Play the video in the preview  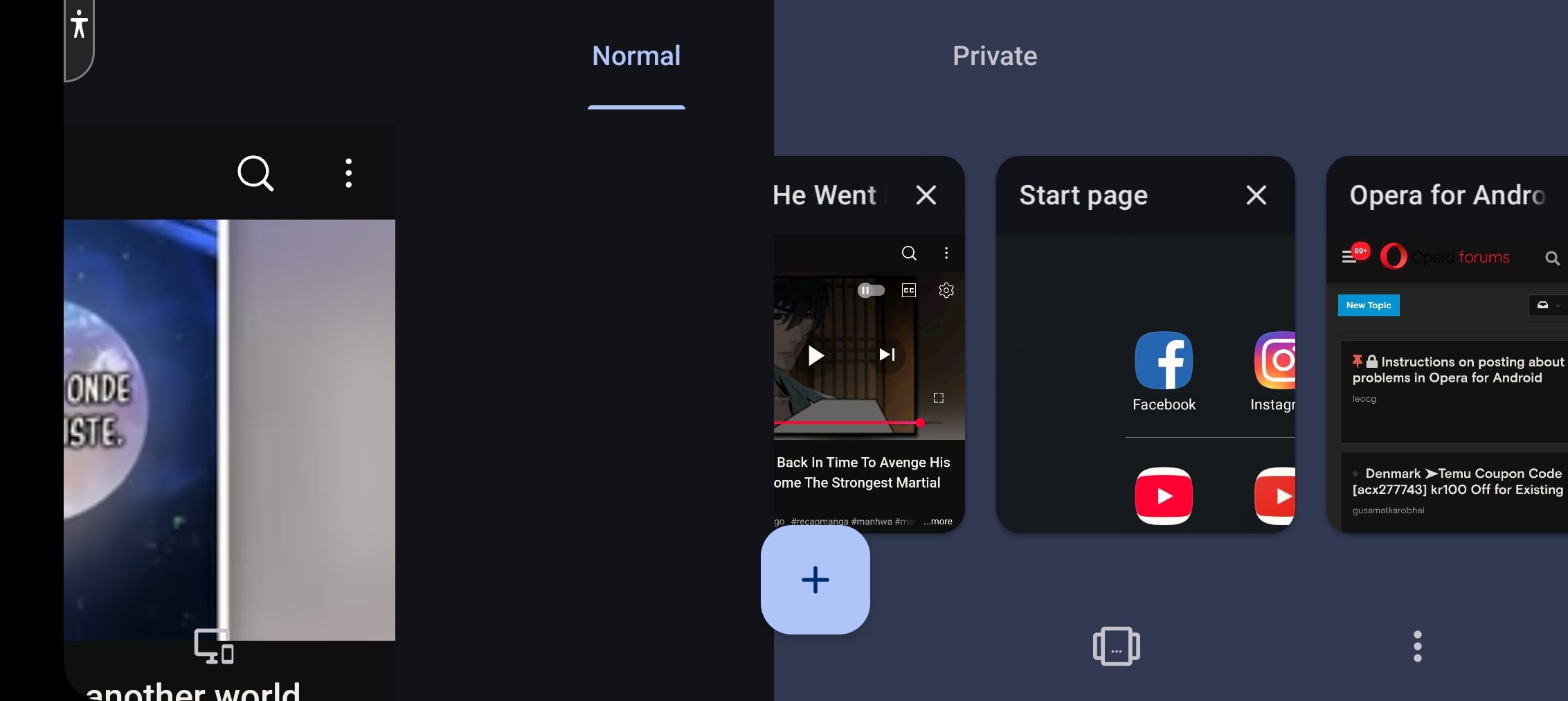point(816,355)
